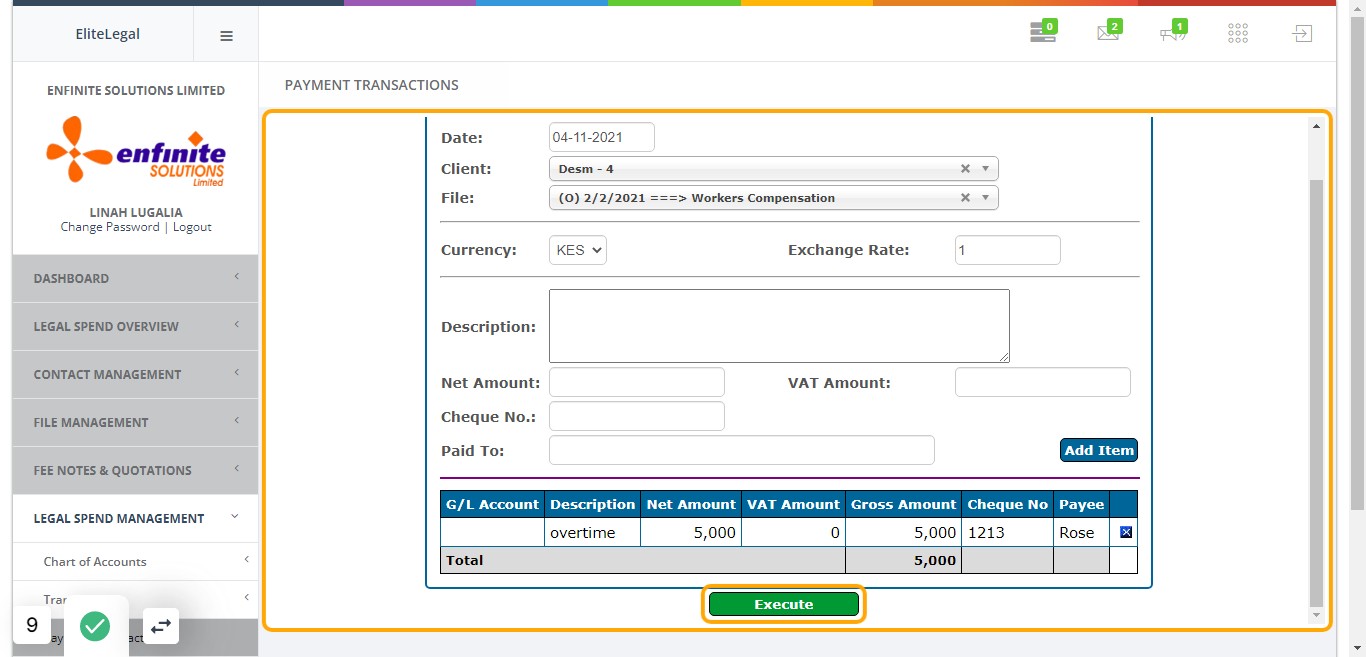Click the Change Password link

tap(110, 227)
